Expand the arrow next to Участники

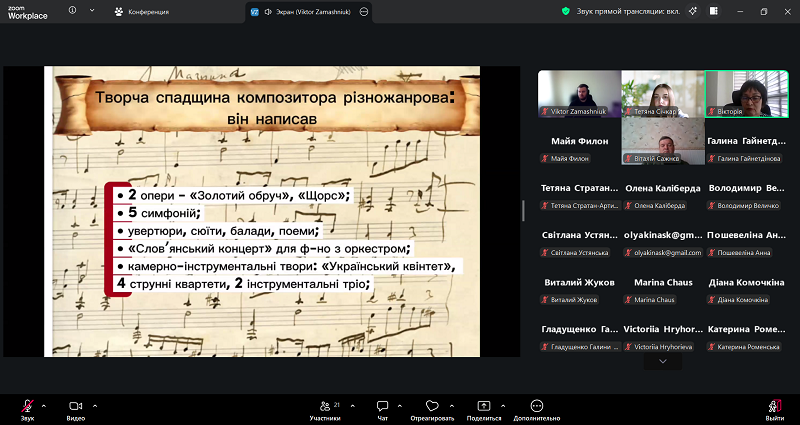click(x=347, y=404)
